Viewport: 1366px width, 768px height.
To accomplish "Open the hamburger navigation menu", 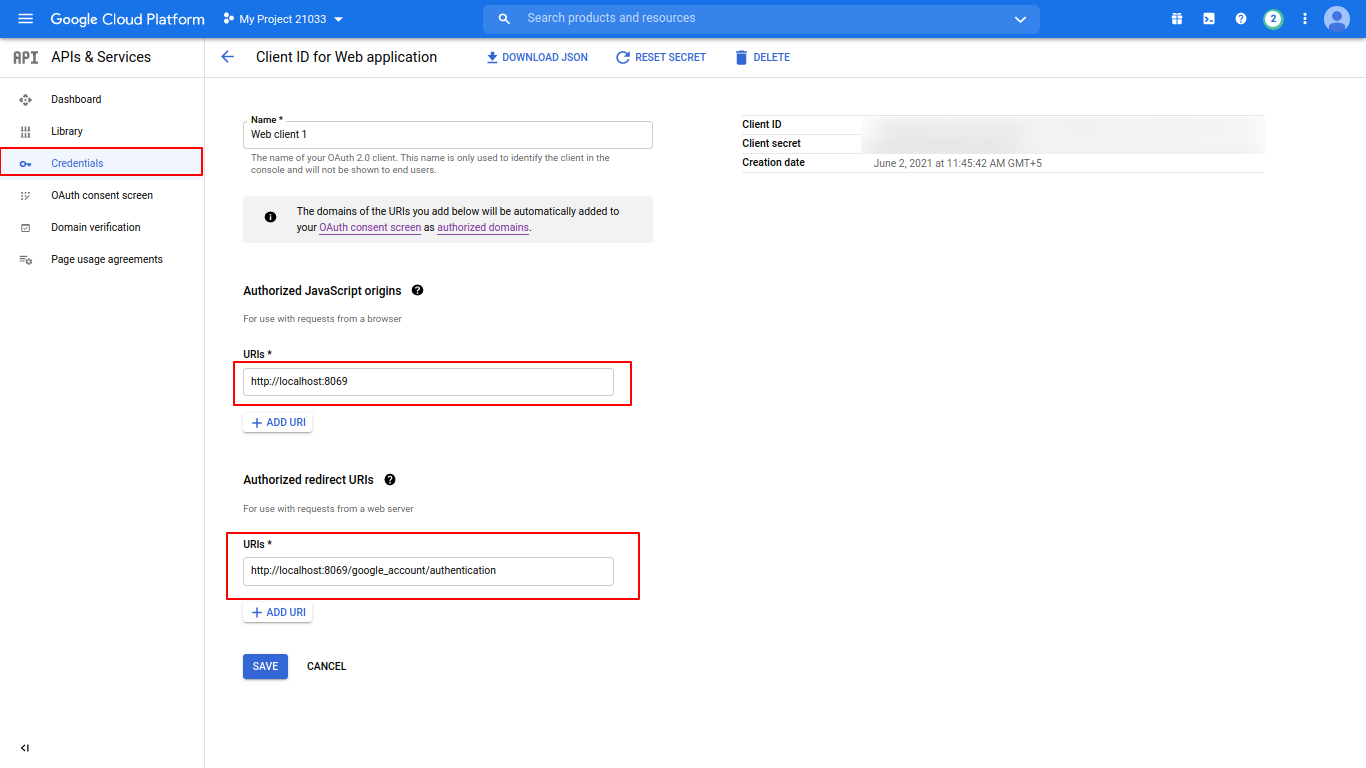I will pos(26,19).
